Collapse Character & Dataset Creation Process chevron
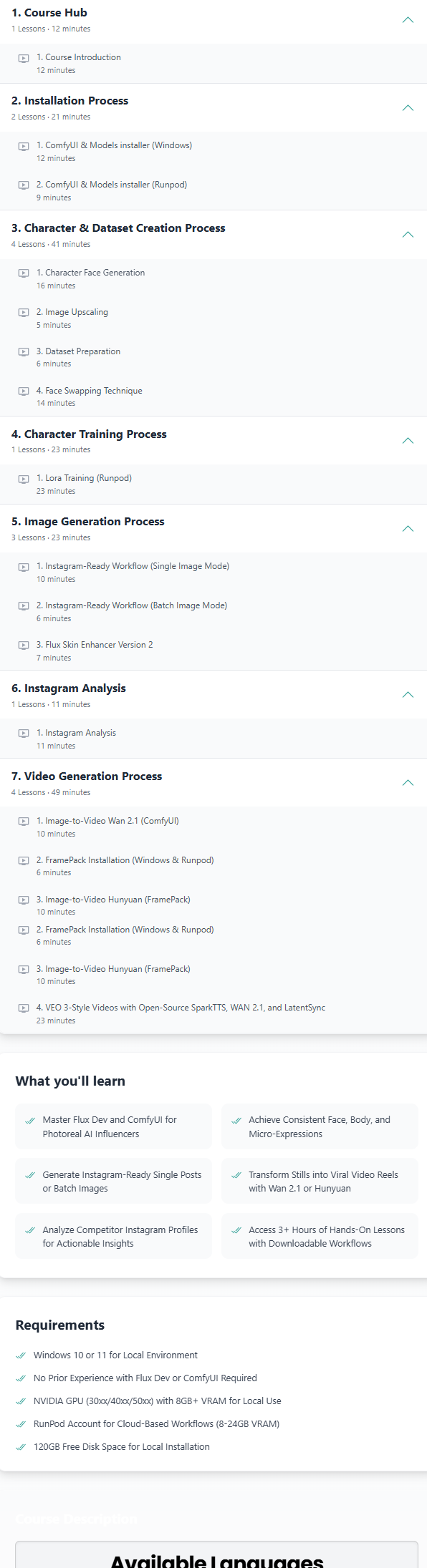This screenshot has width=427, height=1568. coord(408,235)
